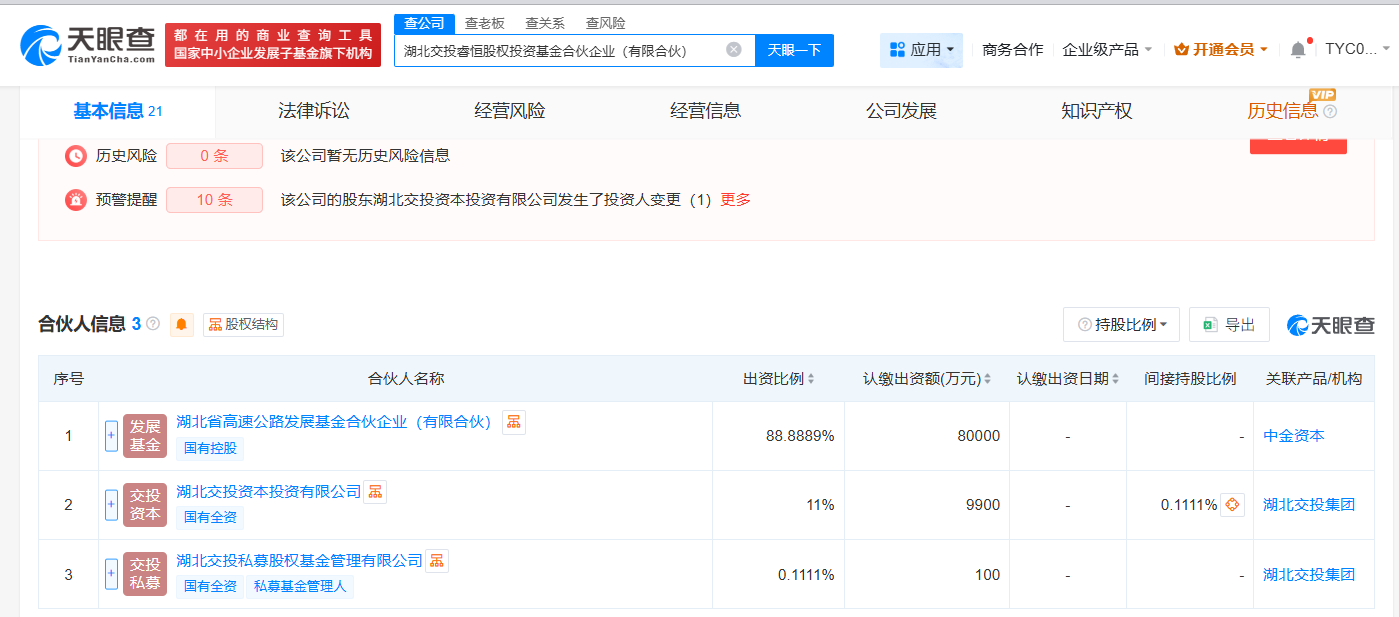Expand row 1 partner details plus

click(x=111, y=436)
